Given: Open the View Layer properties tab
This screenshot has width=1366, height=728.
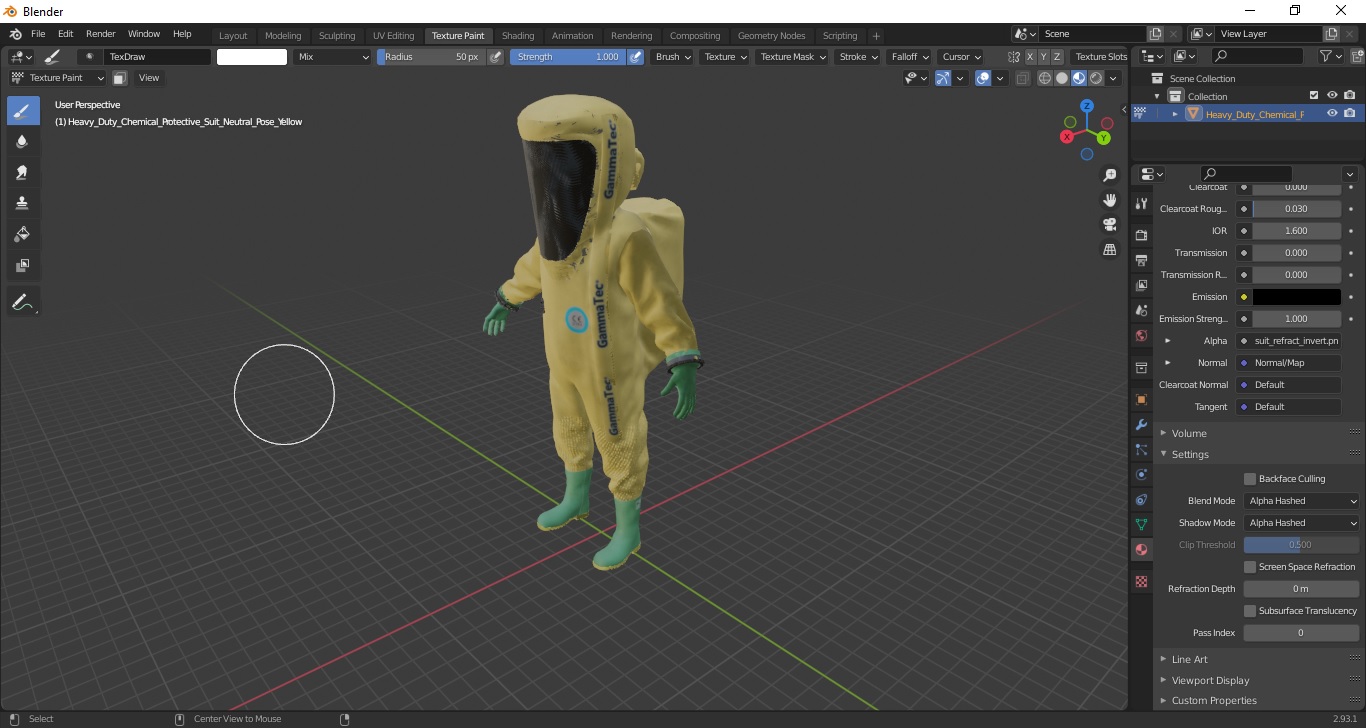Looking at the screenshot, I should 1141,285.
